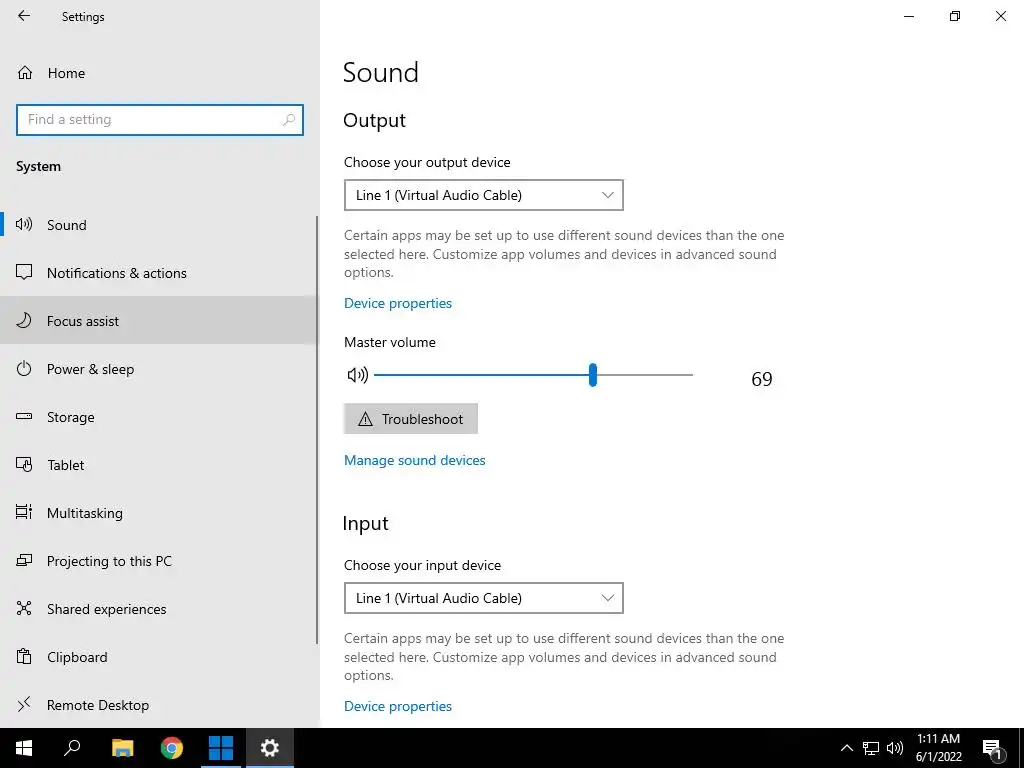Click the network icon in system tray

pyautogui.click(x=871, y=748)
